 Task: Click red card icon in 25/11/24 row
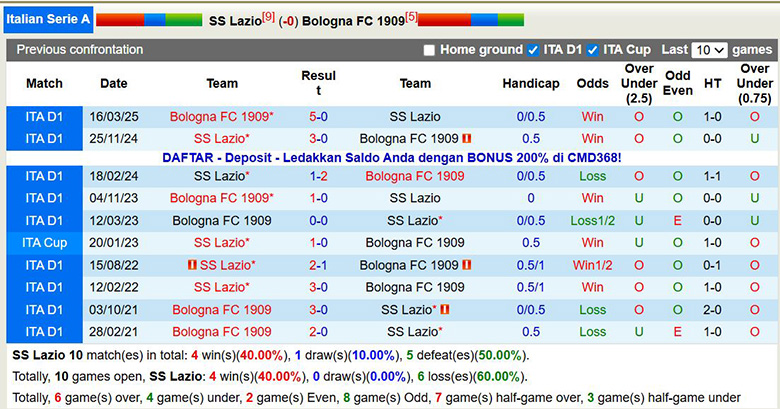(x=467, y=139)
